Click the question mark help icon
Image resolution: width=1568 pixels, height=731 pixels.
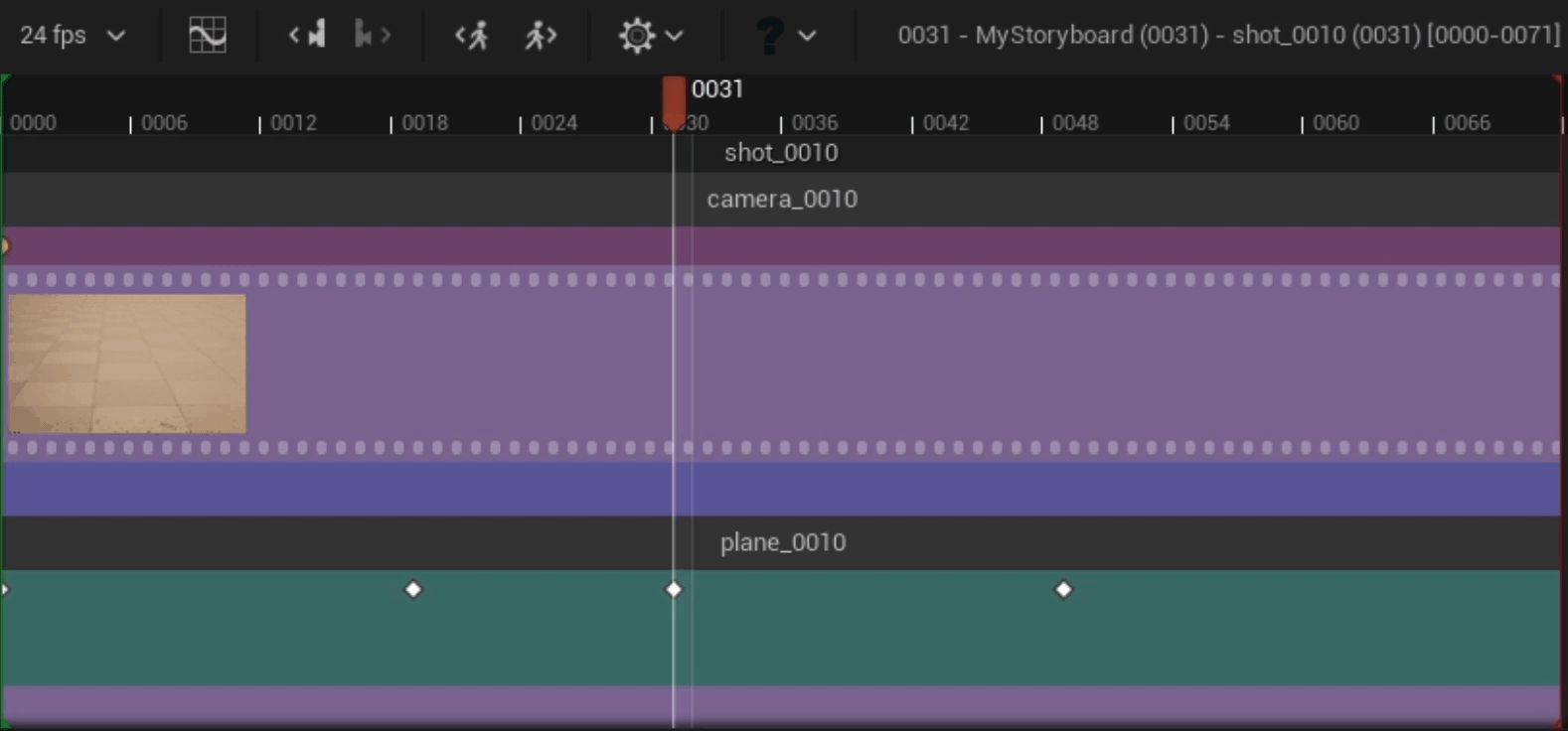click(769, 36)
